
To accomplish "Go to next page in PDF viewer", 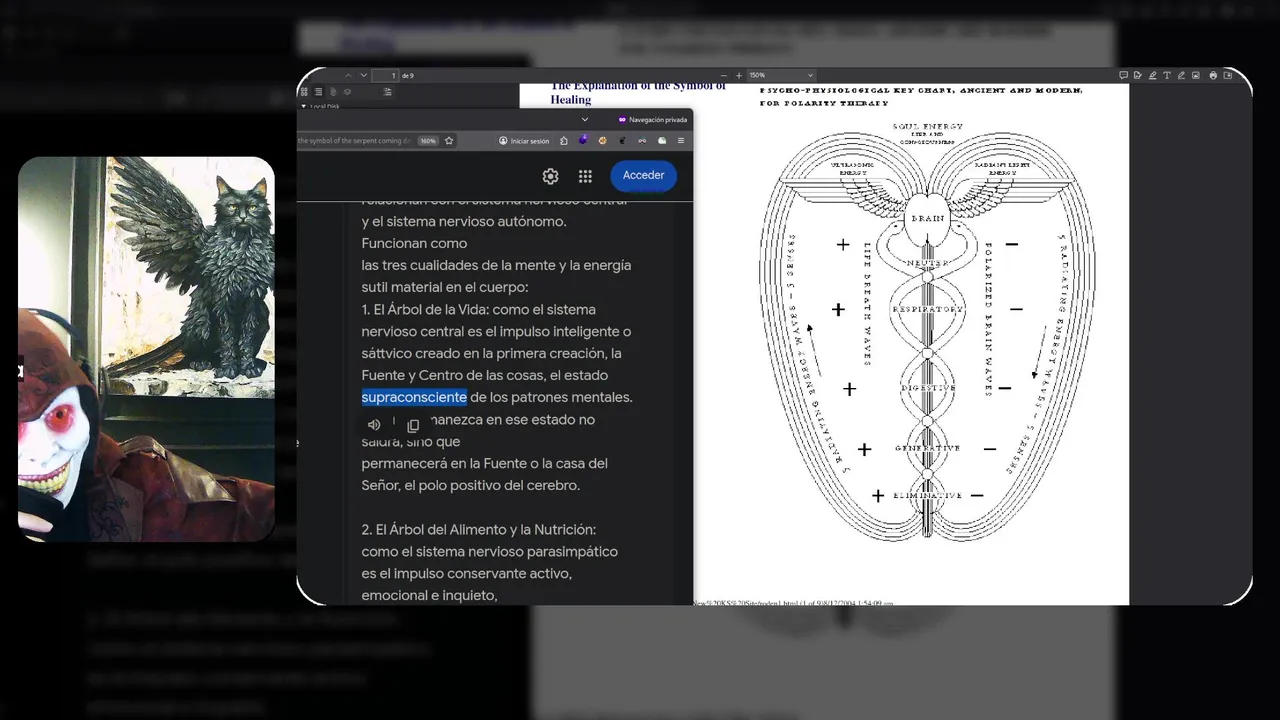I will [364, 75].
